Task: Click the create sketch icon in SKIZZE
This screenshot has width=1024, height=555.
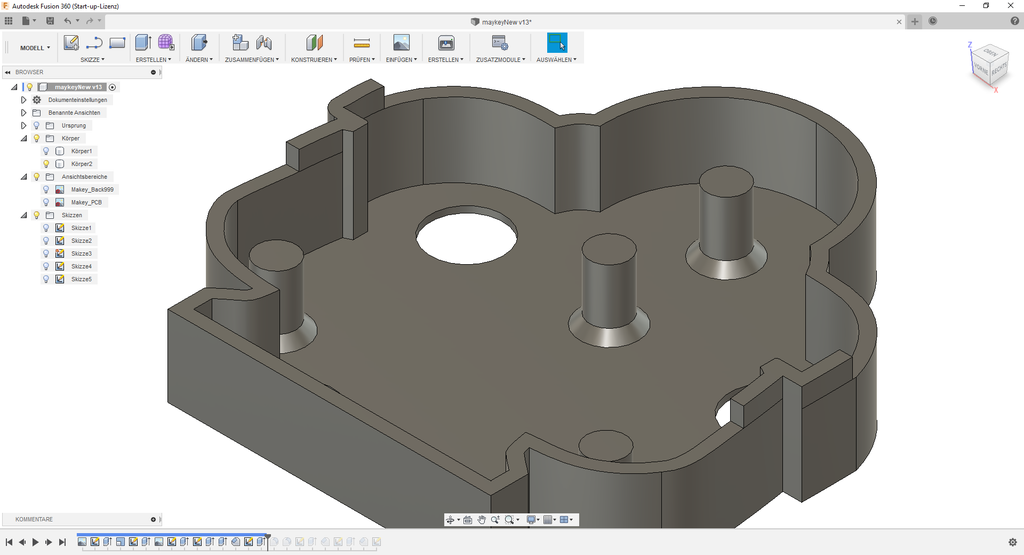Action: click(71, 43)
